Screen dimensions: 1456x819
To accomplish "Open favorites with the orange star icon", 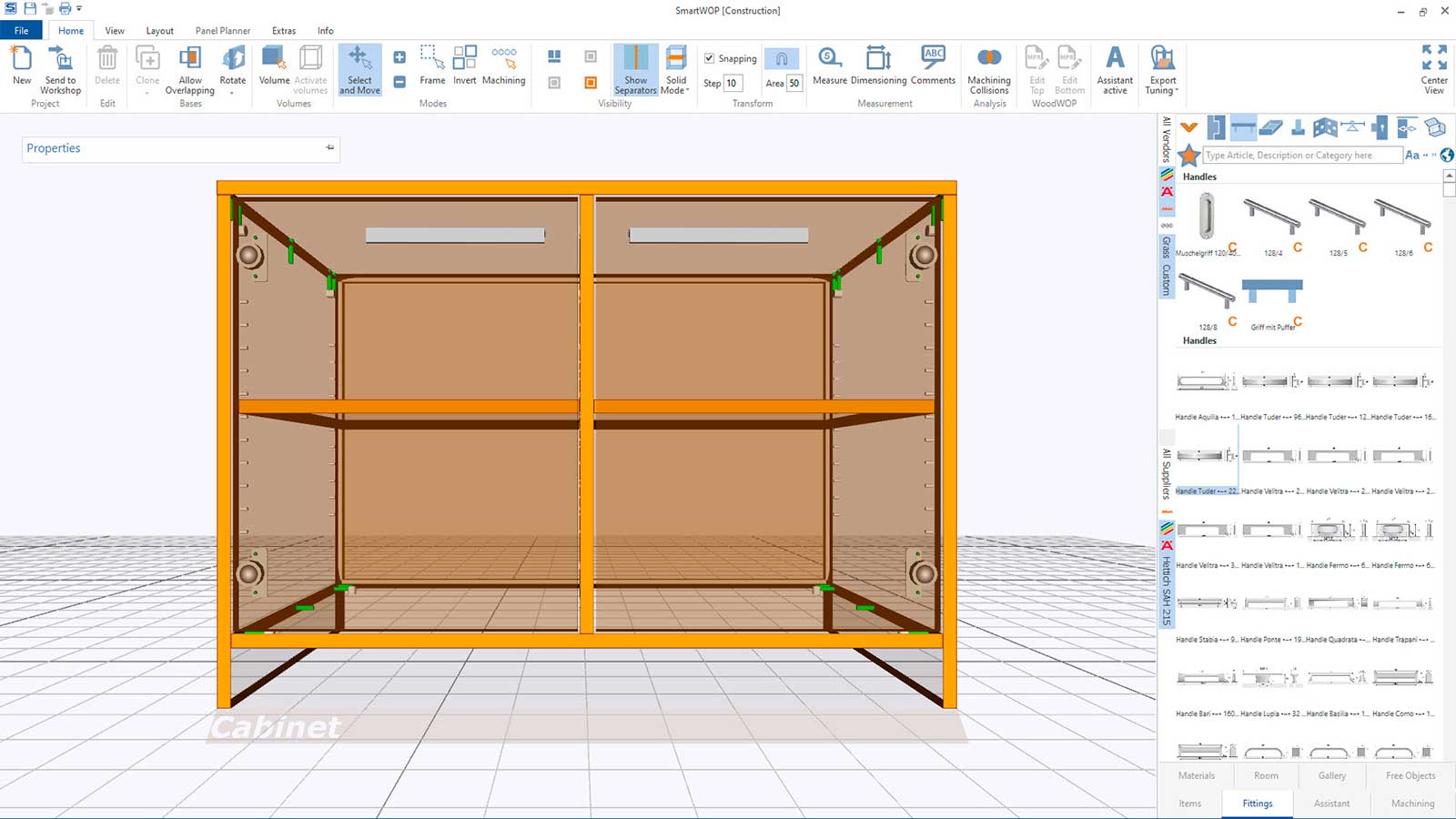I will (1188, 156).
